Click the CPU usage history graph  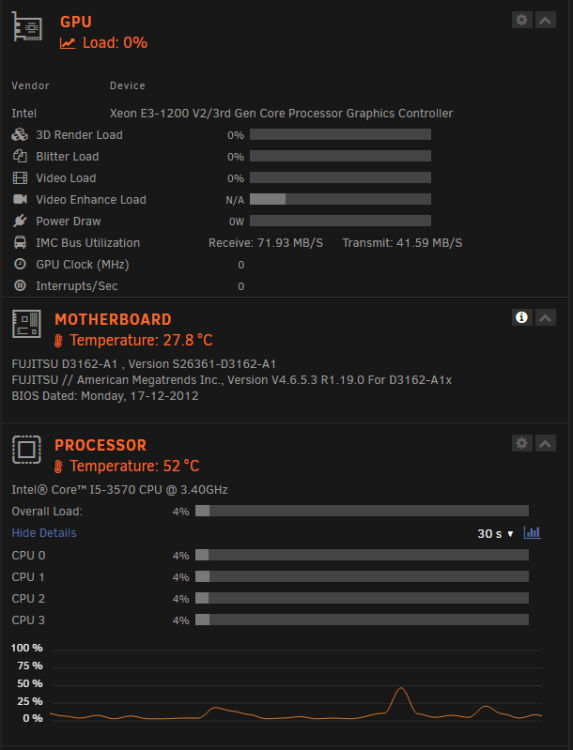296,685
